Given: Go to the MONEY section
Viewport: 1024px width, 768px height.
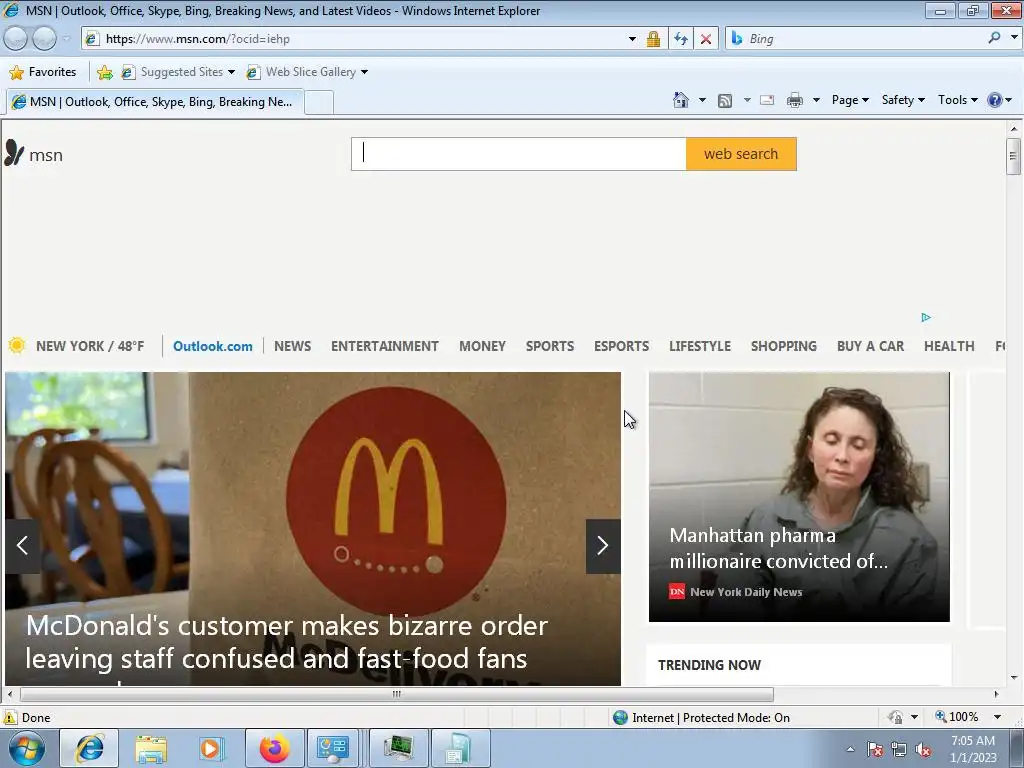Looking at the screenshot, I should tap(482, 346).
